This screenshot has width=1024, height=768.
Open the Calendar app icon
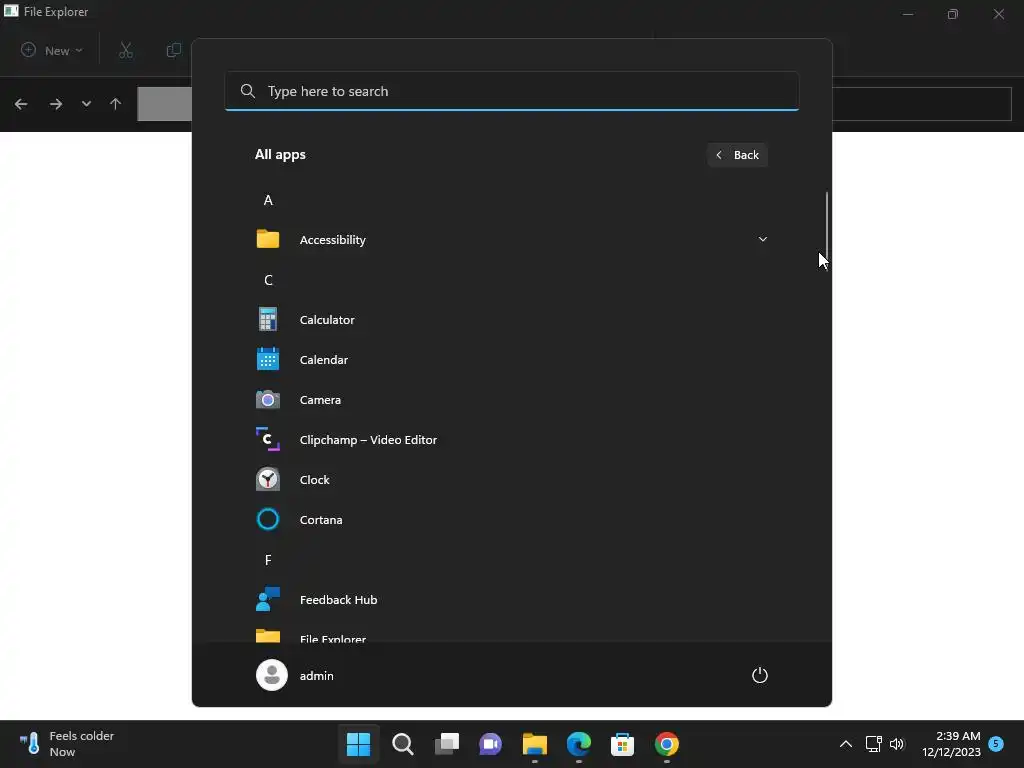[x=268, y=359]
